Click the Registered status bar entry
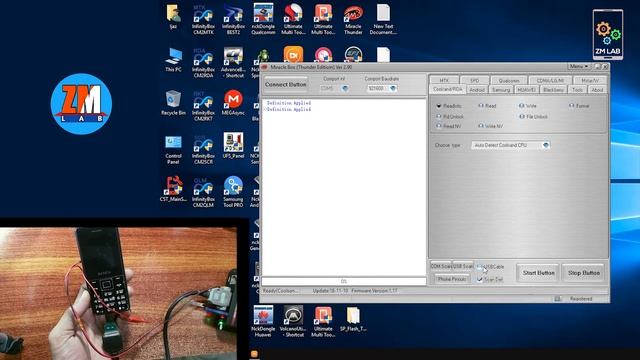640x360 pixels. pos(581,299)
